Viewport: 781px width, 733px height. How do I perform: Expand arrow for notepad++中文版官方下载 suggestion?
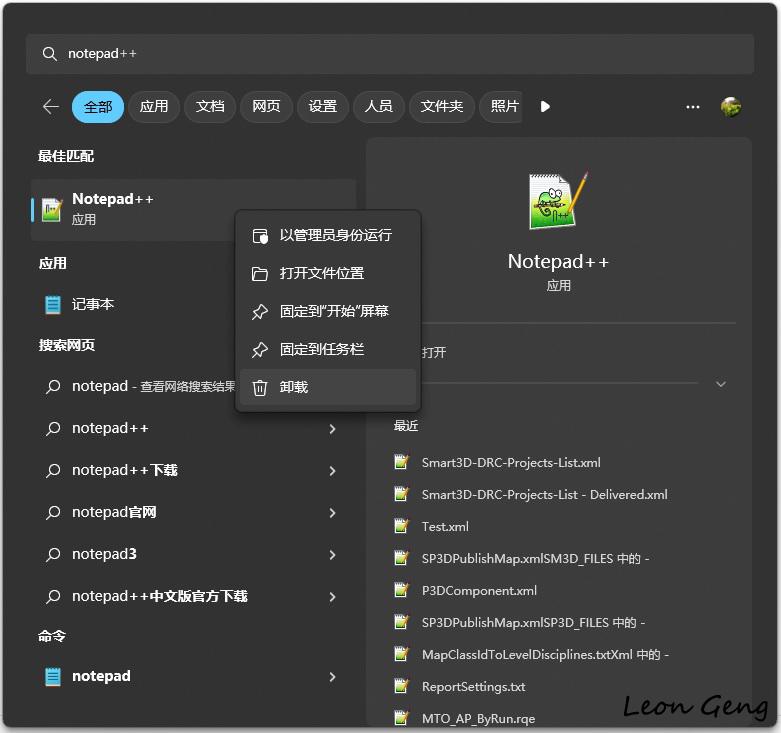(x=333, y=597)
